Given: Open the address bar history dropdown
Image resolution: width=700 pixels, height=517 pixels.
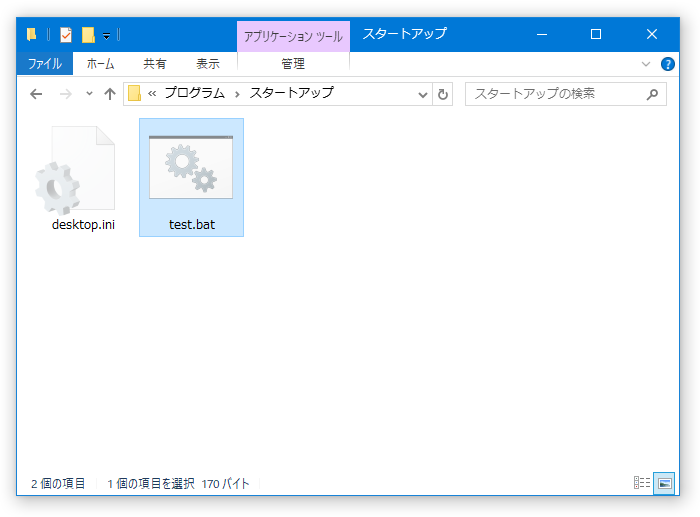Looking at the screenshot, I should (x=422, y=94).
